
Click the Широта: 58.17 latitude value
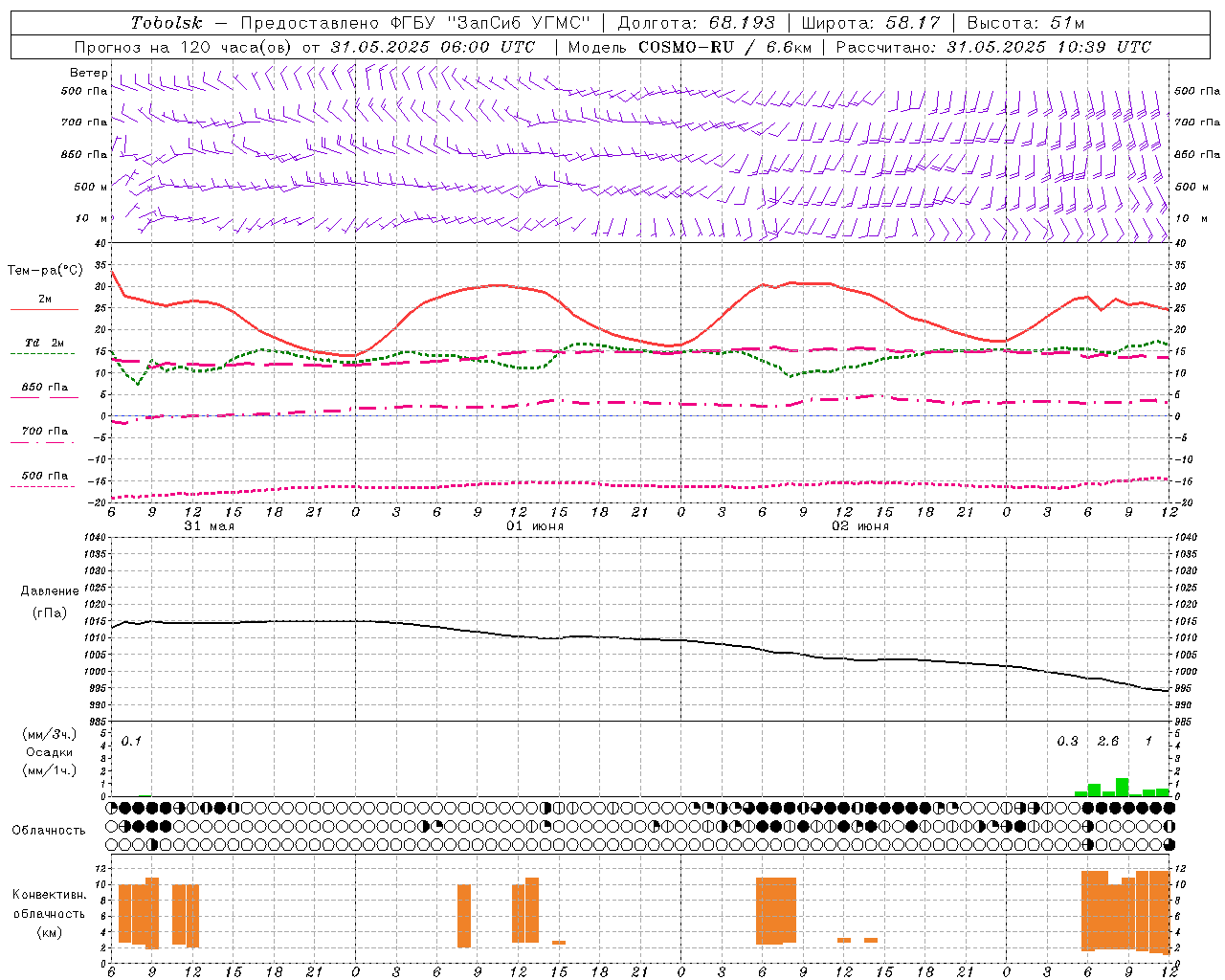[871, 23]
